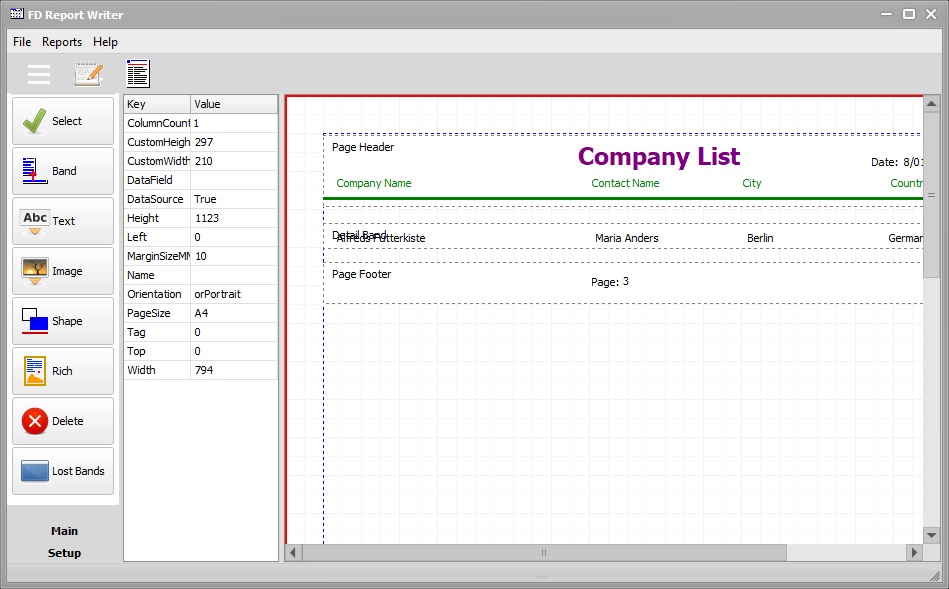Click the vertical scrollbar thumb
The height and width of the screenshot is (589, 949).
[931, 194]
